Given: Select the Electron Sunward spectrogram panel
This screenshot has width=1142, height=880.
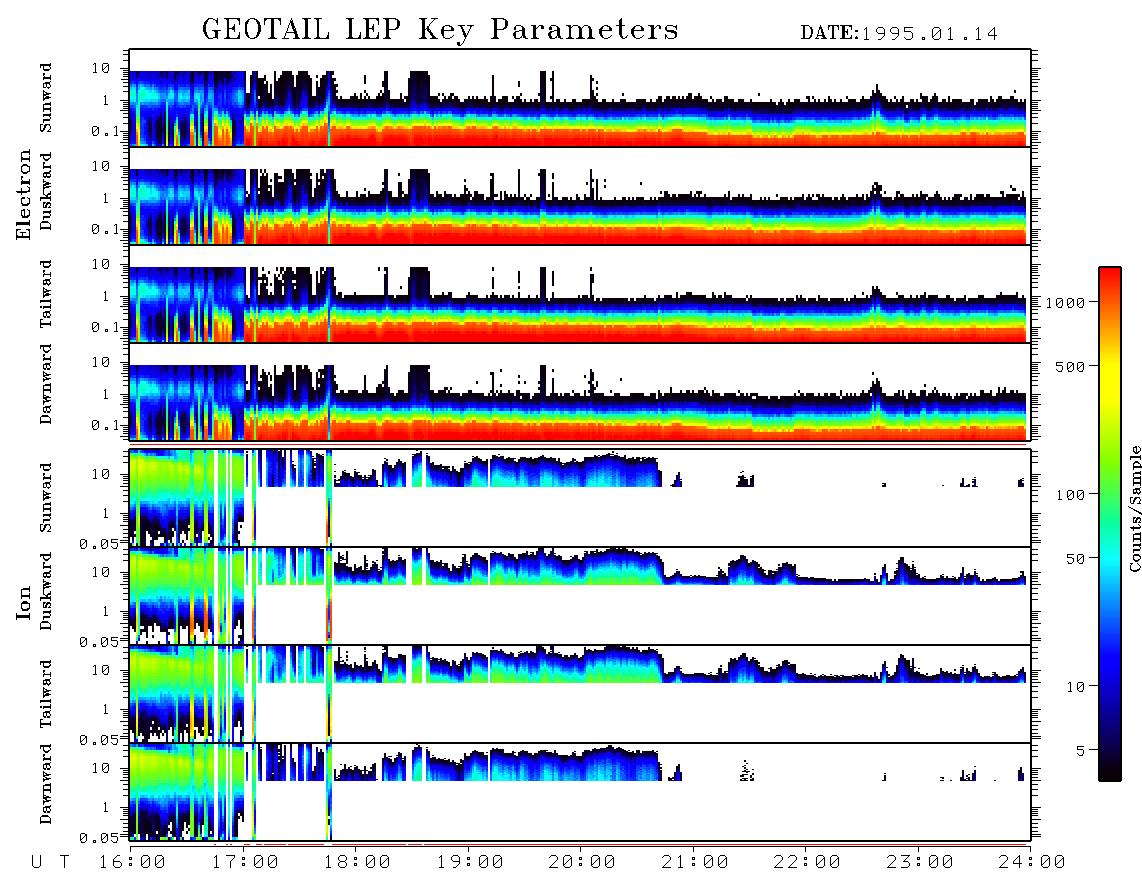Looking at the screenshot, I should 580,98.
